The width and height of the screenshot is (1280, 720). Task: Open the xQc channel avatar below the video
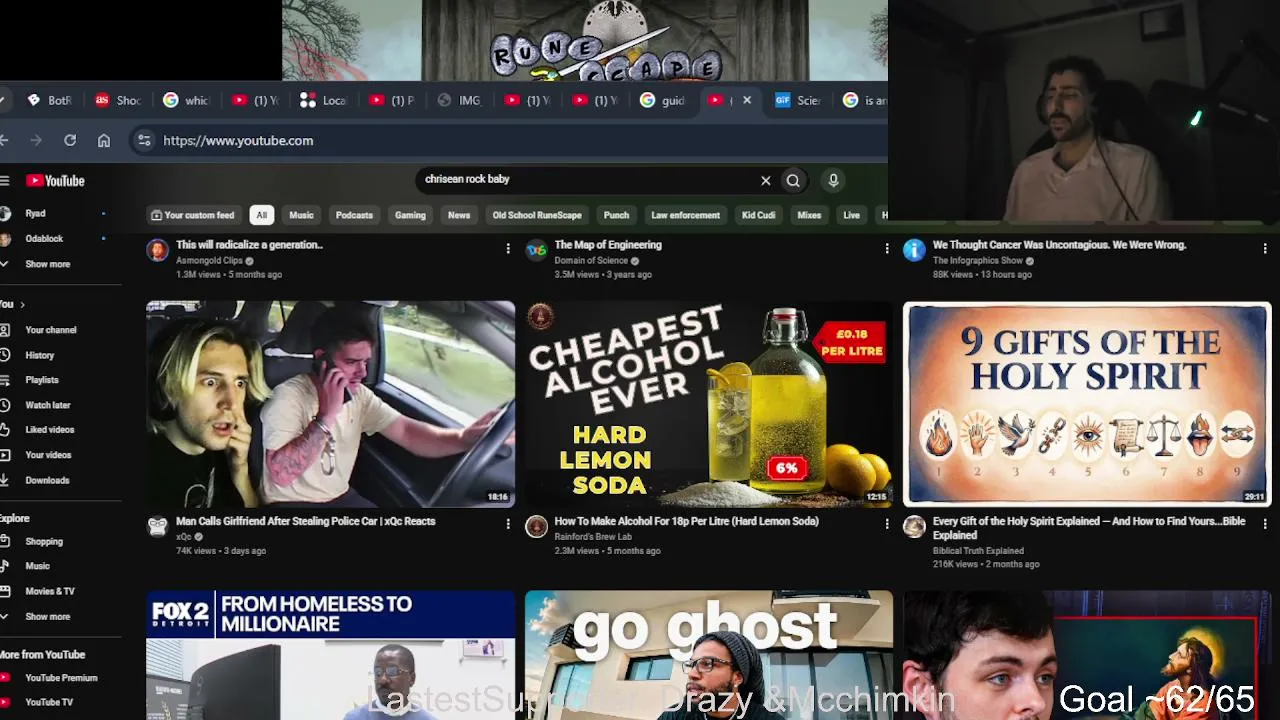coord(158,527)
